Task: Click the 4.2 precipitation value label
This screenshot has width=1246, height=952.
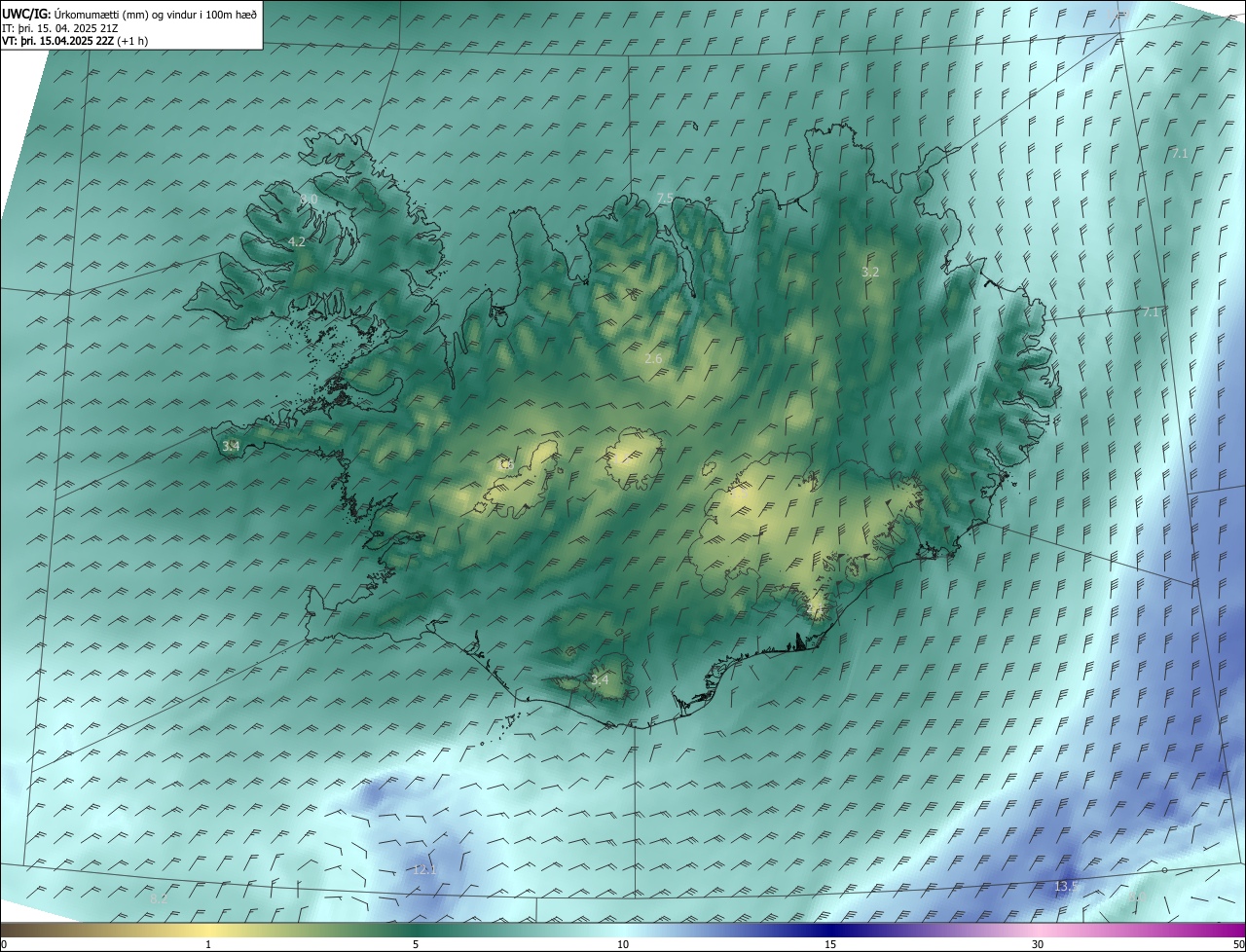Action: coord(297,242)
